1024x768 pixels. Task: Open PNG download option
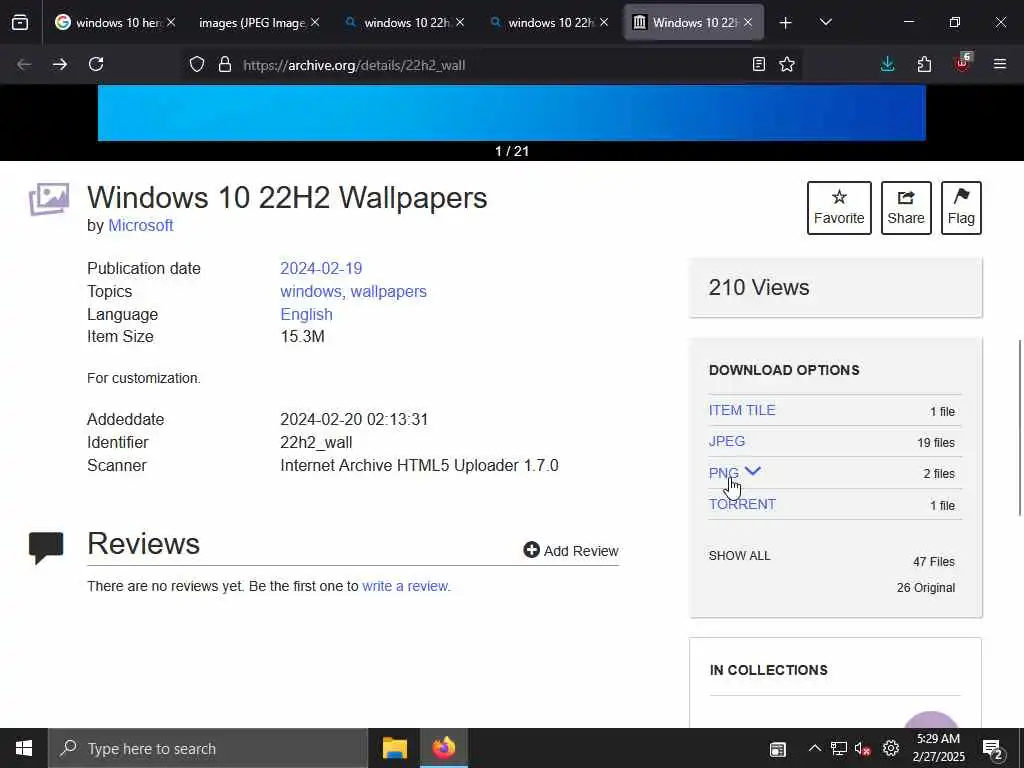724,473
